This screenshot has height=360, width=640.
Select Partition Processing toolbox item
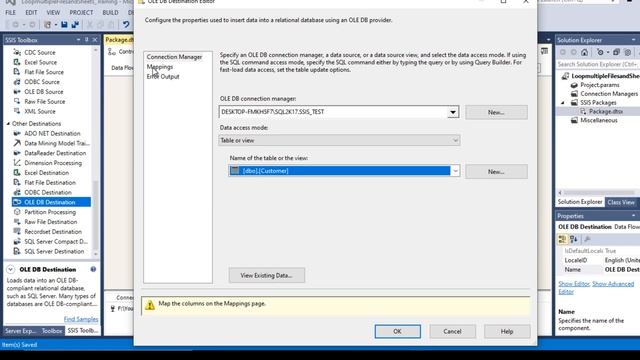50,212
